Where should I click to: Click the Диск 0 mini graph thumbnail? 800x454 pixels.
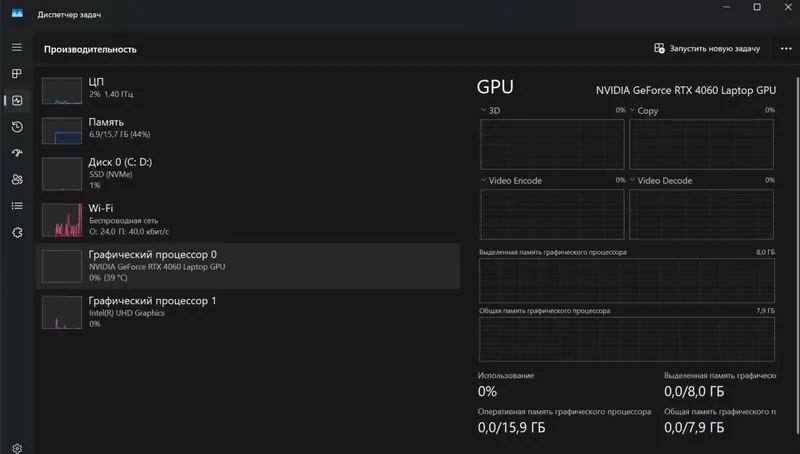62,173
